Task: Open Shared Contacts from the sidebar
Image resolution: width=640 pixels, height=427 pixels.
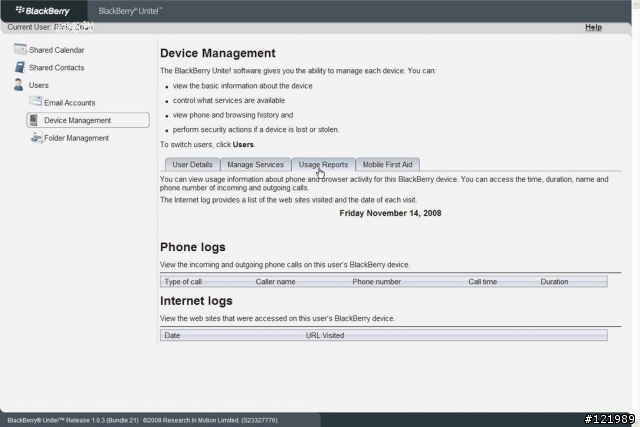Action: [56, 68]
